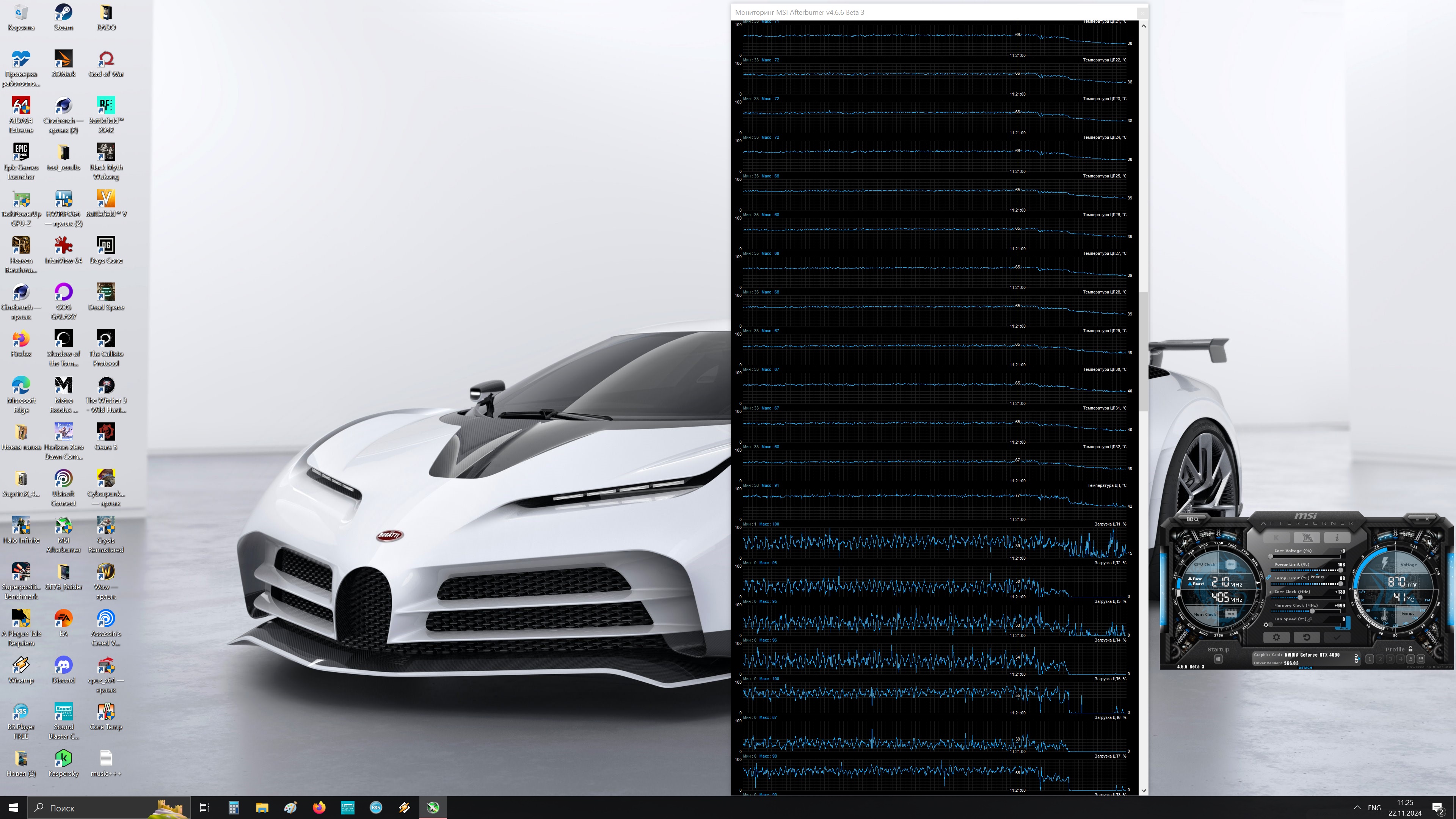Viewport: 1456px width, 819px height.
Task: Open Afterburner settings gear button
Action: tap(1277, 637)
